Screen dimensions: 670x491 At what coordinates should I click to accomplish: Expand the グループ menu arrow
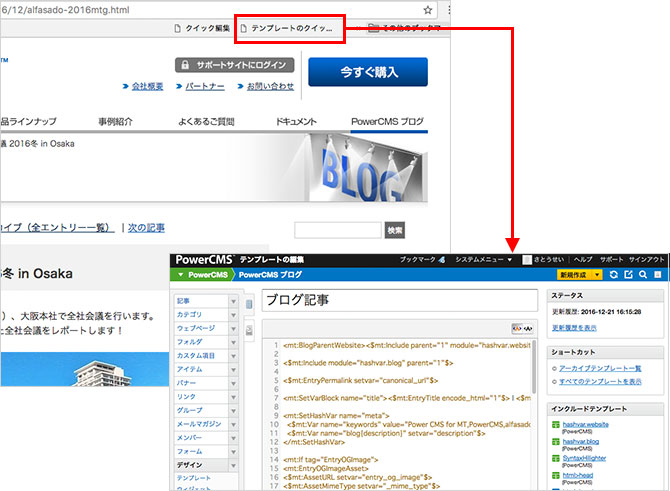(233, 411)
